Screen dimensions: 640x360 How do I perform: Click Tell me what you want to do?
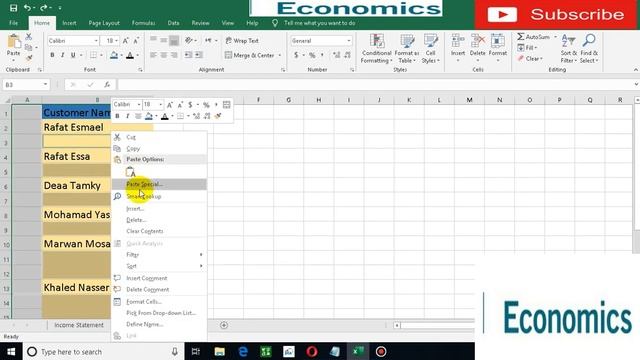[319, 23]
